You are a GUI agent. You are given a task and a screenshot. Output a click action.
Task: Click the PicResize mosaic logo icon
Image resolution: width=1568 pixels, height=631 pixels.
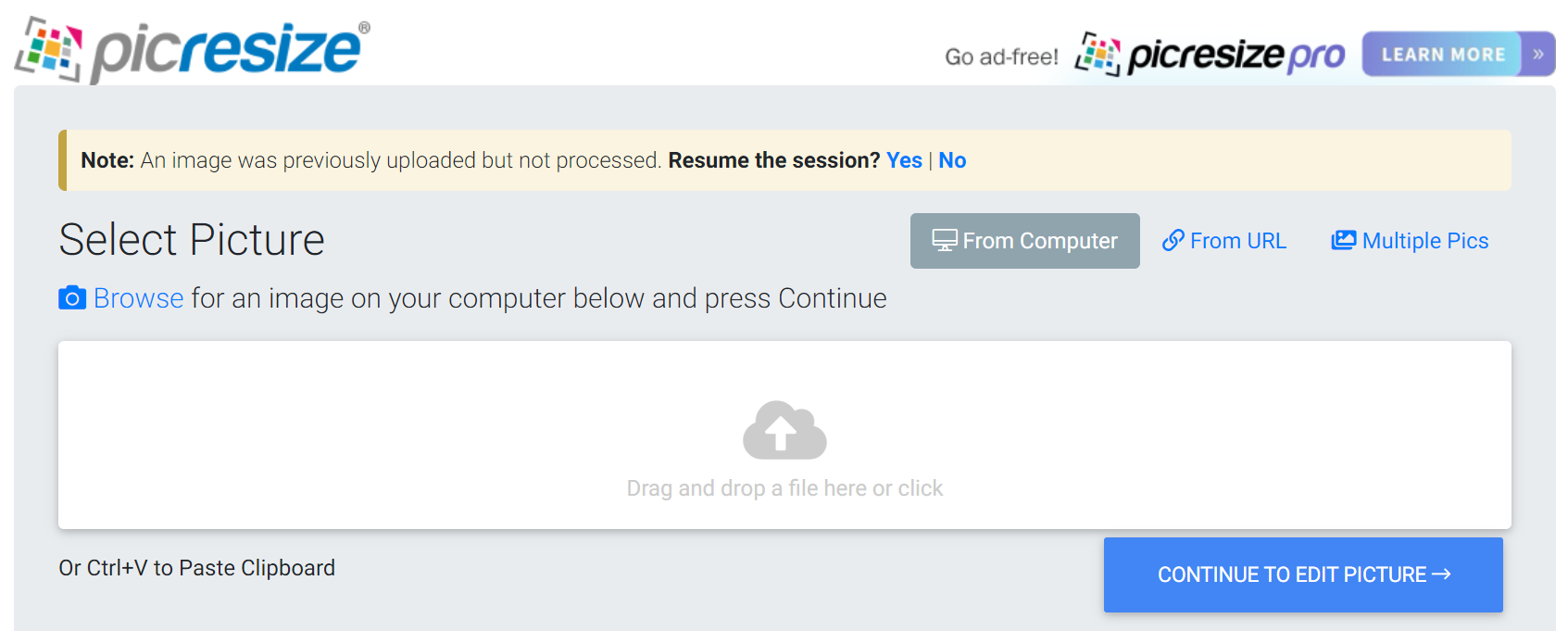click(48, 49)
